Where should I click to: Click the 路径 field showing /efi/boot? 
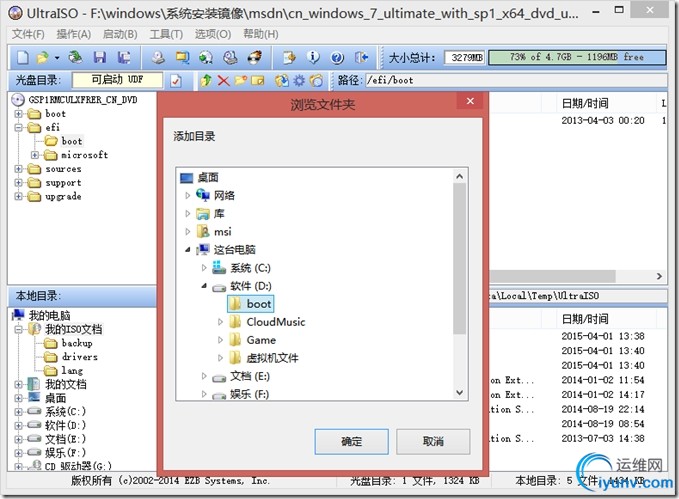click(516, 80)
